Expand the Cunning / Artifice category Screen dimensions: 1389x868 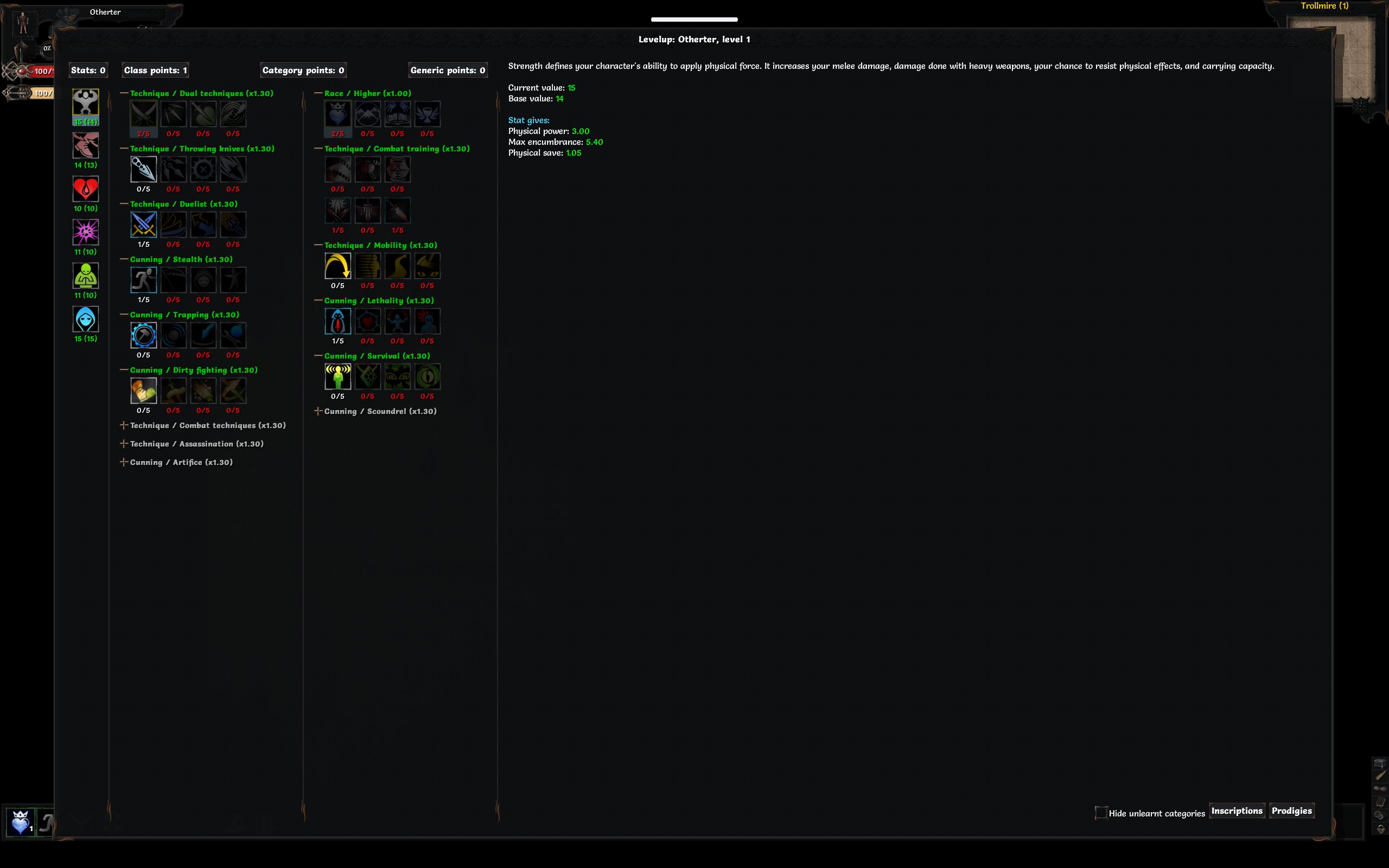point(124,462)
